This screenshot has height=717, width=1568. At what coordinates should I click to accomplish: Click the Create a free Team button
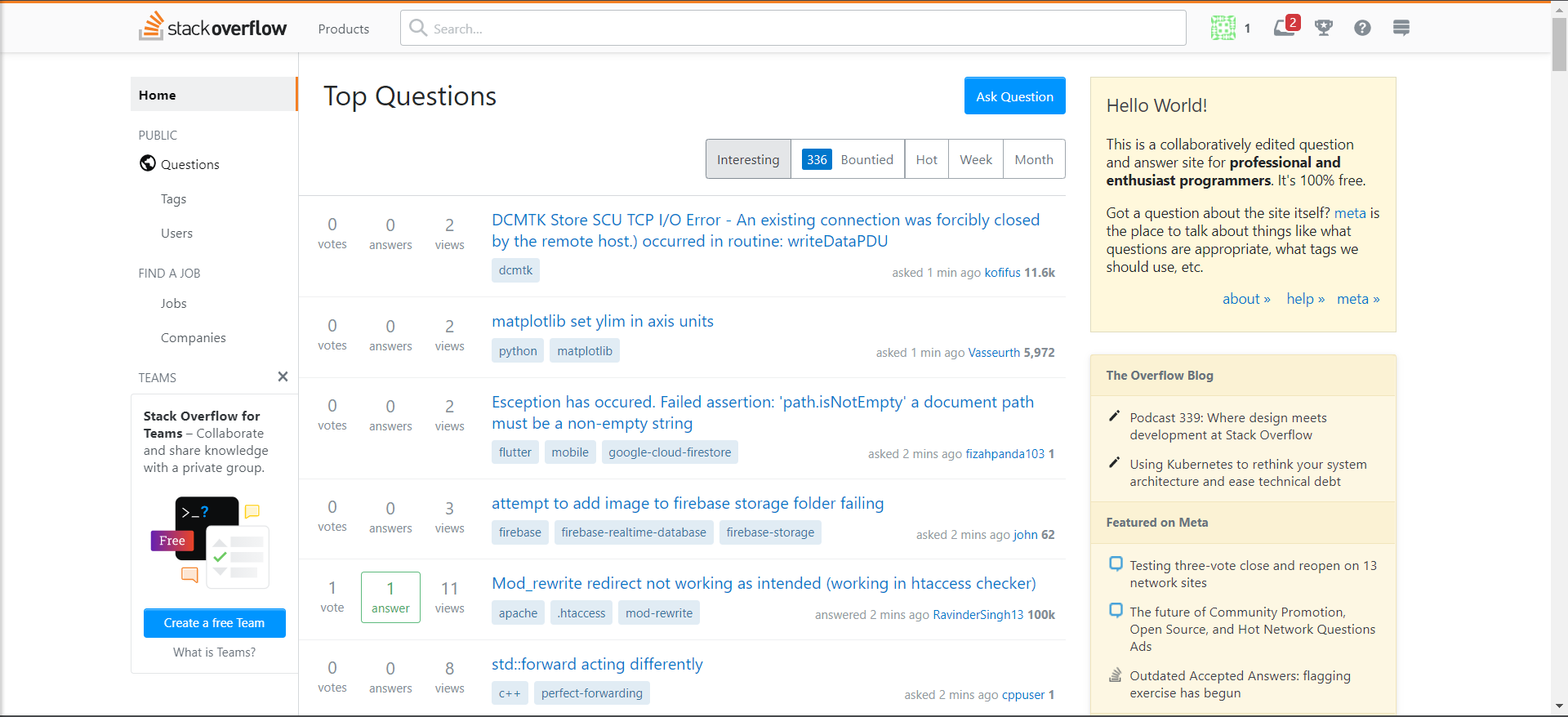(214, 623)
